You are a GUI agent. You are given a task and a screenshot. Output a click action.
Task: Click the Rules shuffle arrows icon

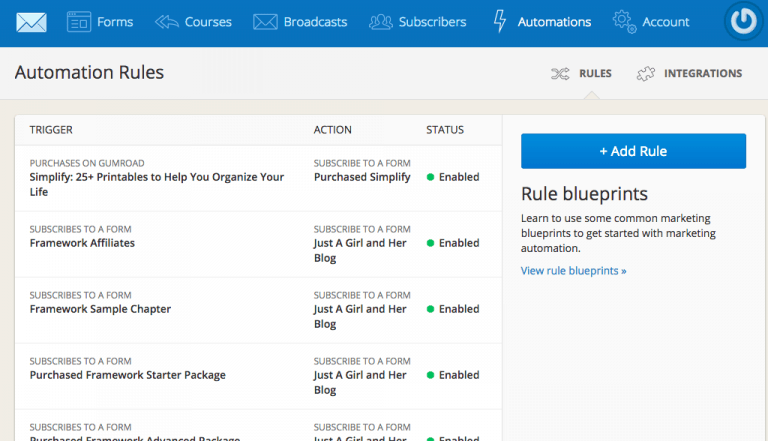[560, 74]
